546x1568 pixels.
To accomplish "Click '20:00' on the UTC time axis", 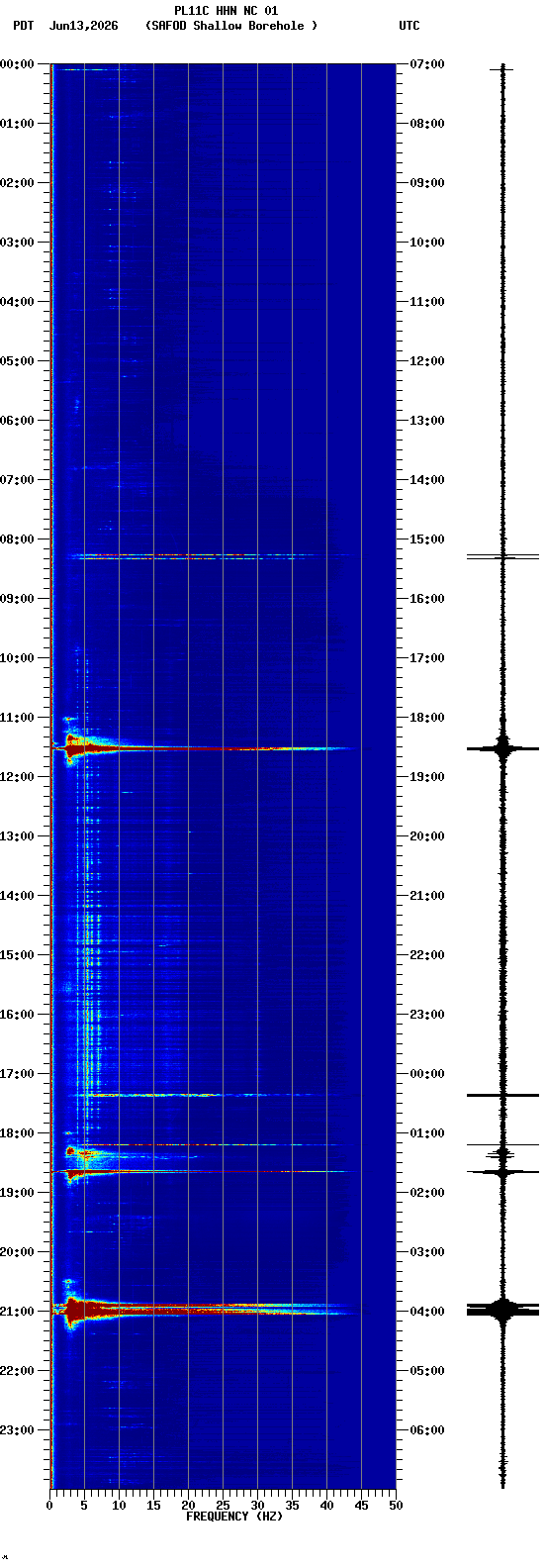I will click(x=427, y=835).
